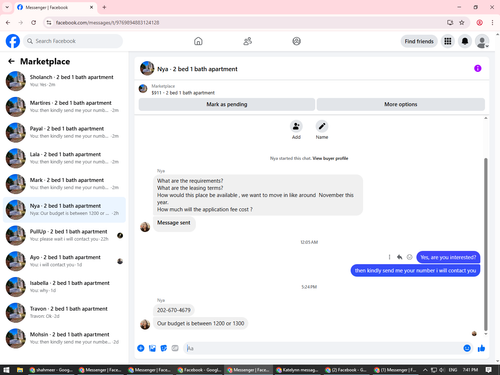This screenshot has height=375, width=500.
Task: Open the Menu grid icon
Action: [x=448, y=41]
